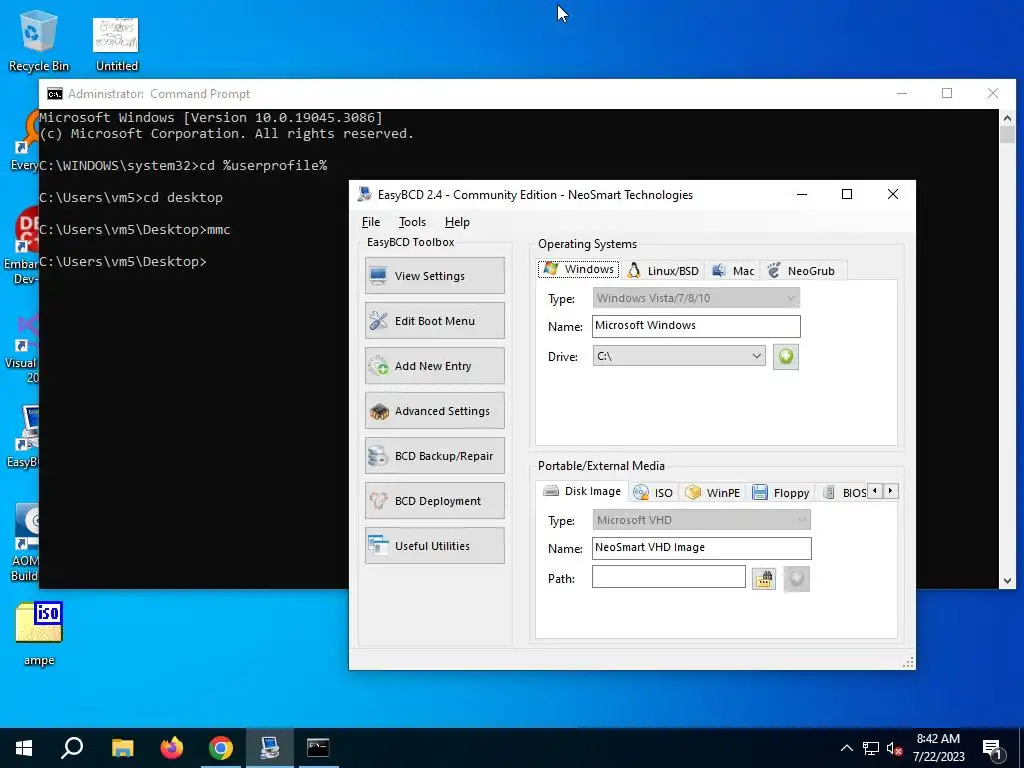Select the Disk Image media tab
This screenshot has height=768, width=1024.
(583, 491)
